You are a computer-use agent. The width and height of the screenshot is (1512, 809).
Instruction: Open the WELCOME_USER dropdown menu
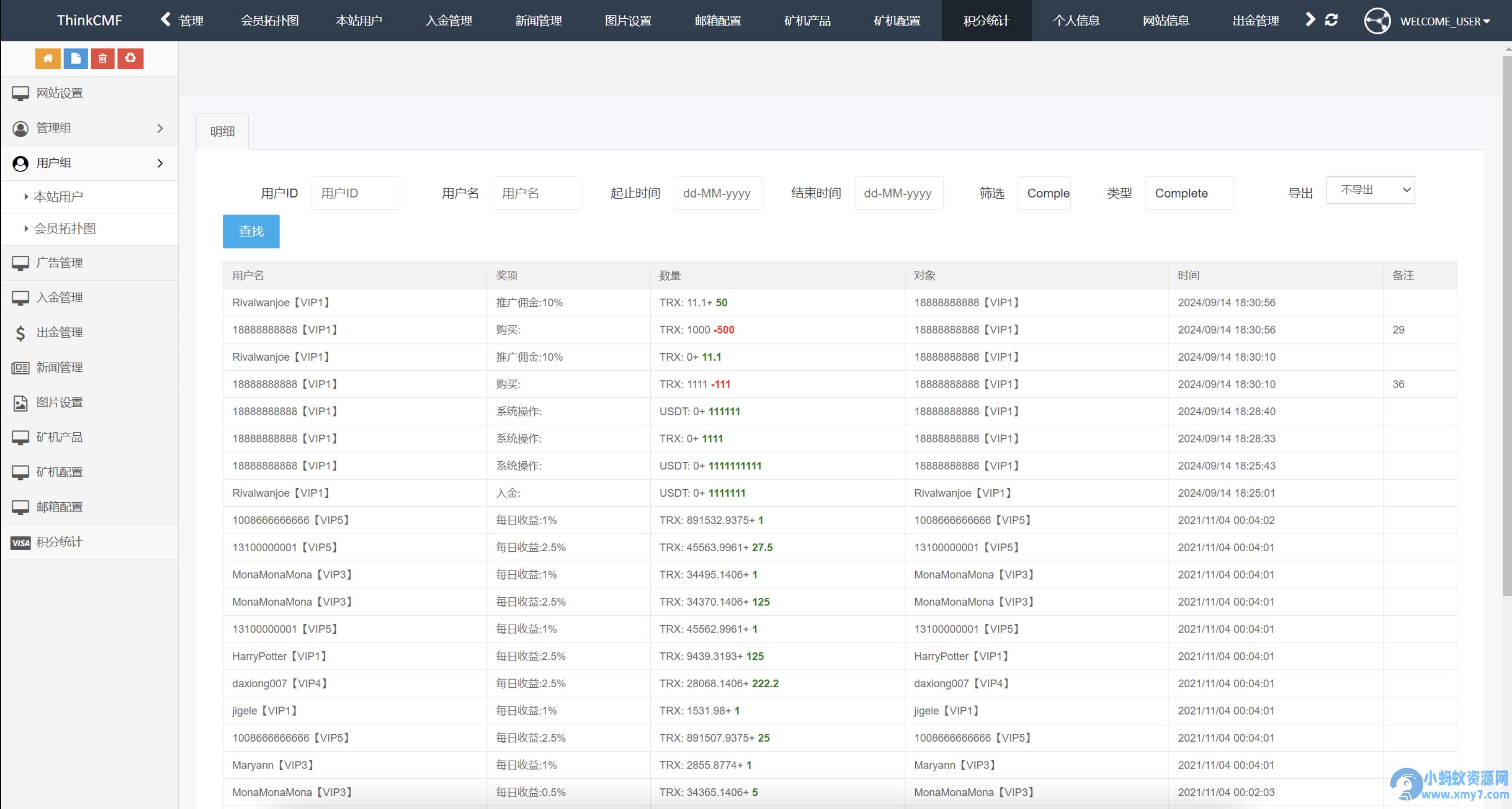(x=1445, y=21)
